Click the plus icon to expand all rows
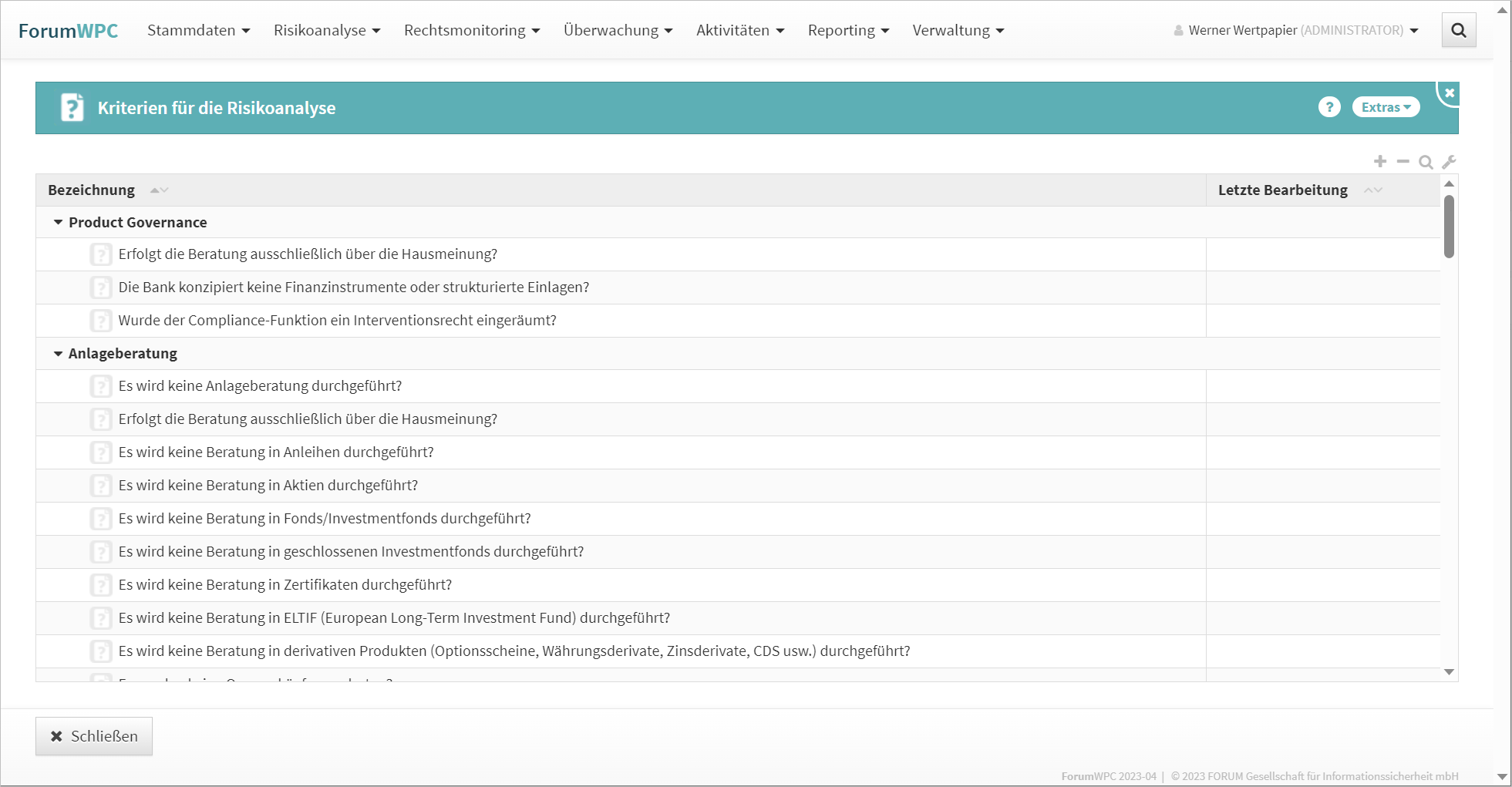 [1380, 161]
